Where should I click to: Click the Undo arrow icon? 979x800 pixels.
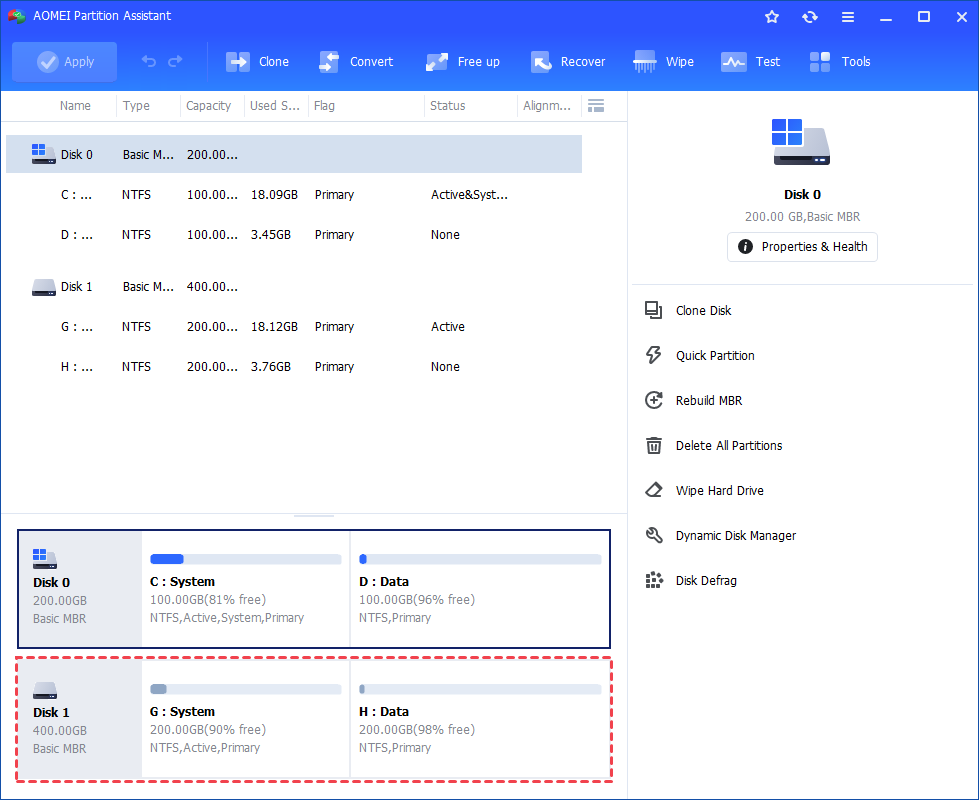[149, 61]
